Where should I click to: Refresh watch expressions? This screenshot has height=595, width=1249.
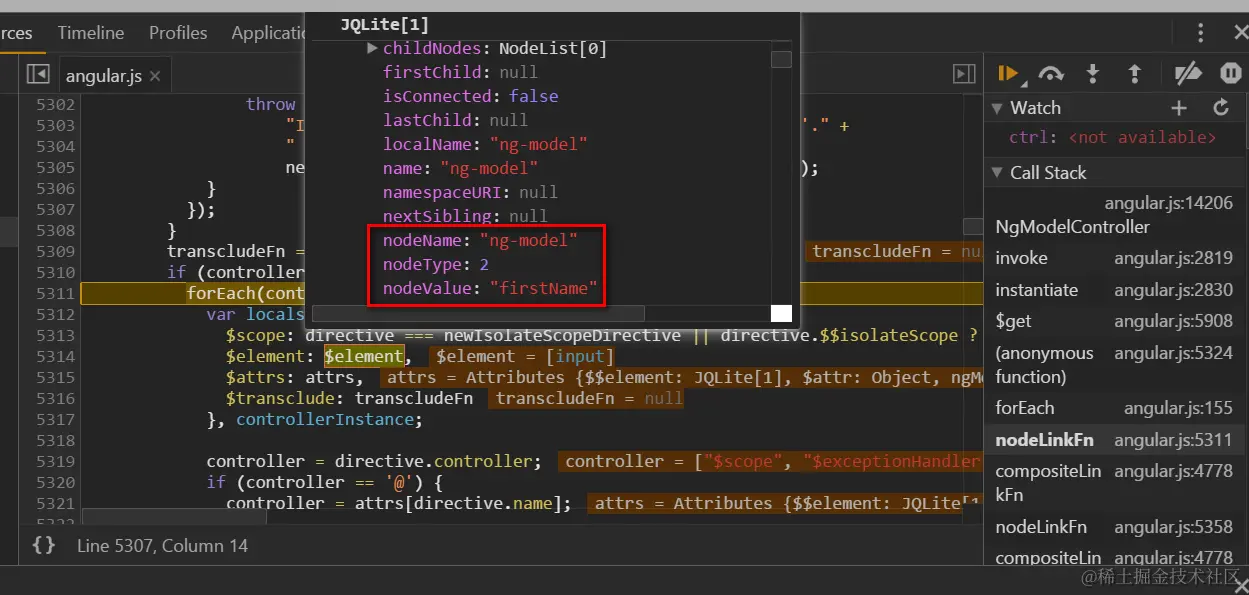[1220, 108]
